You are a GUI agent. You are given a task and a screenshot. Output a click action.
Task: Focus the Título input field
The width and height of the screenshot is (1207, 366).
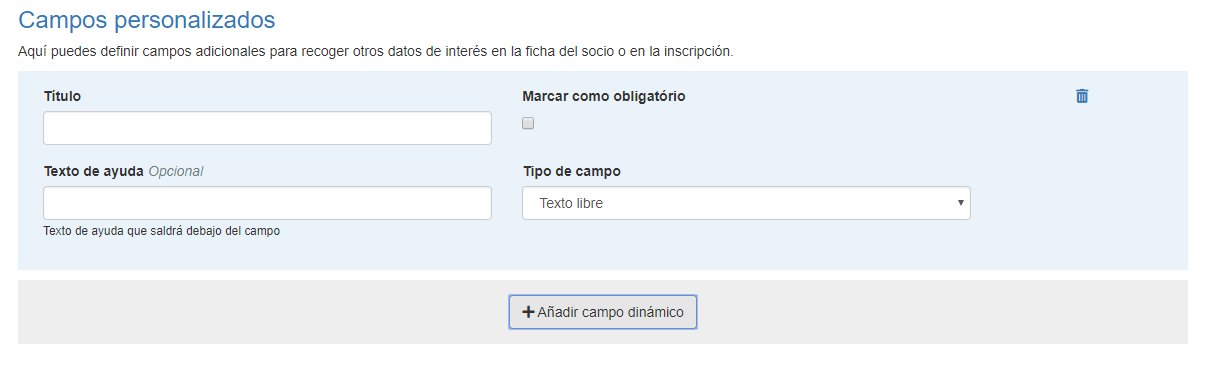pos(267,128)
